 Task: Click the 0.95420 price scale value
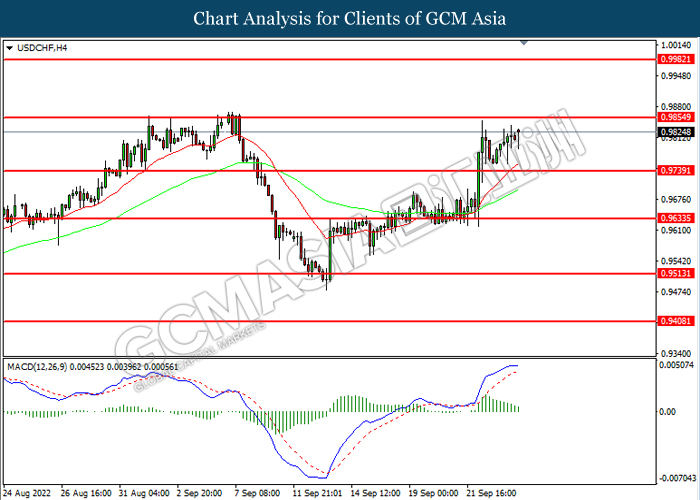pos(676,261)
